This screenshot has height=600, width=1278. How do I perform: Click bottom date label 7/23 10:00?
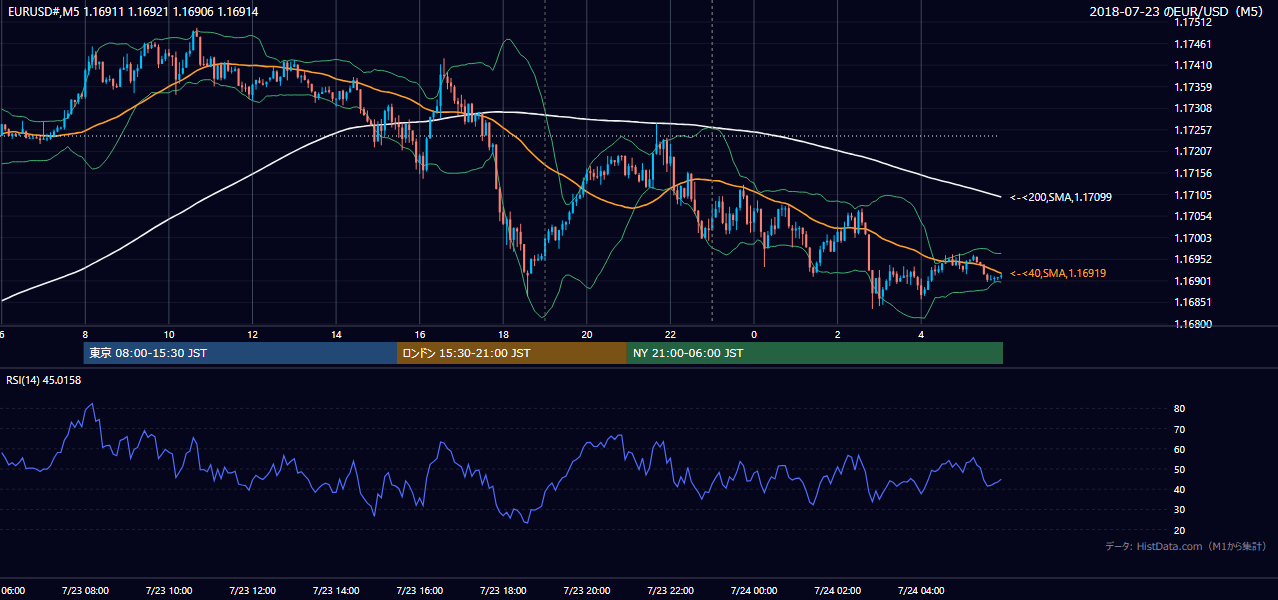click(168, 591)
